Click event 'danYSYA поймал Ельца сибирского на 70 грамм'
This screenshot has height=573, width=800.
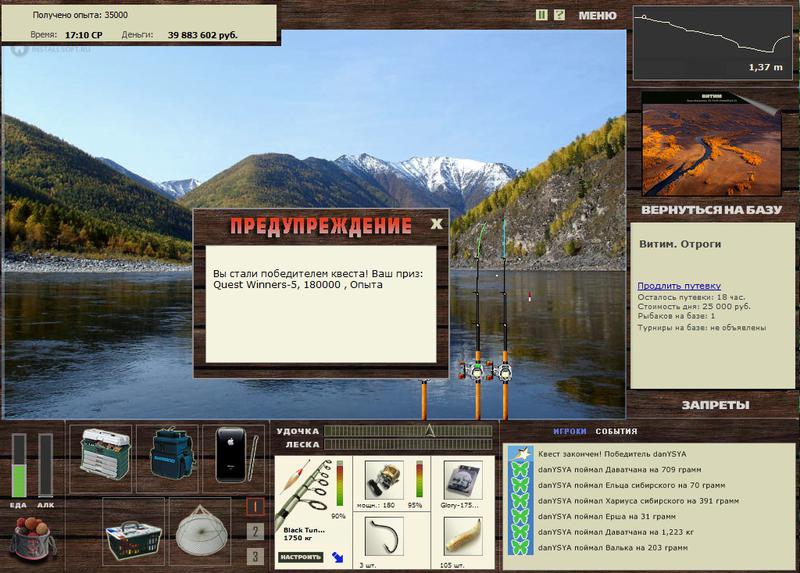631,485
